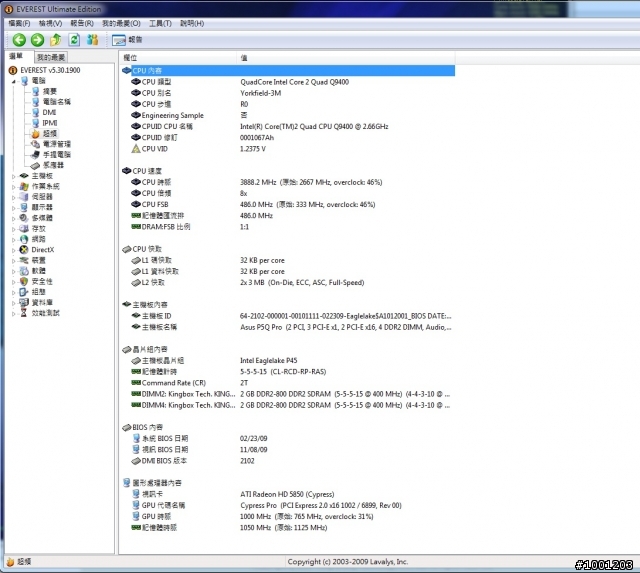Click the 電腦名稱 icon in tree
The image size is (640, 573).
(x=36, y=102)
